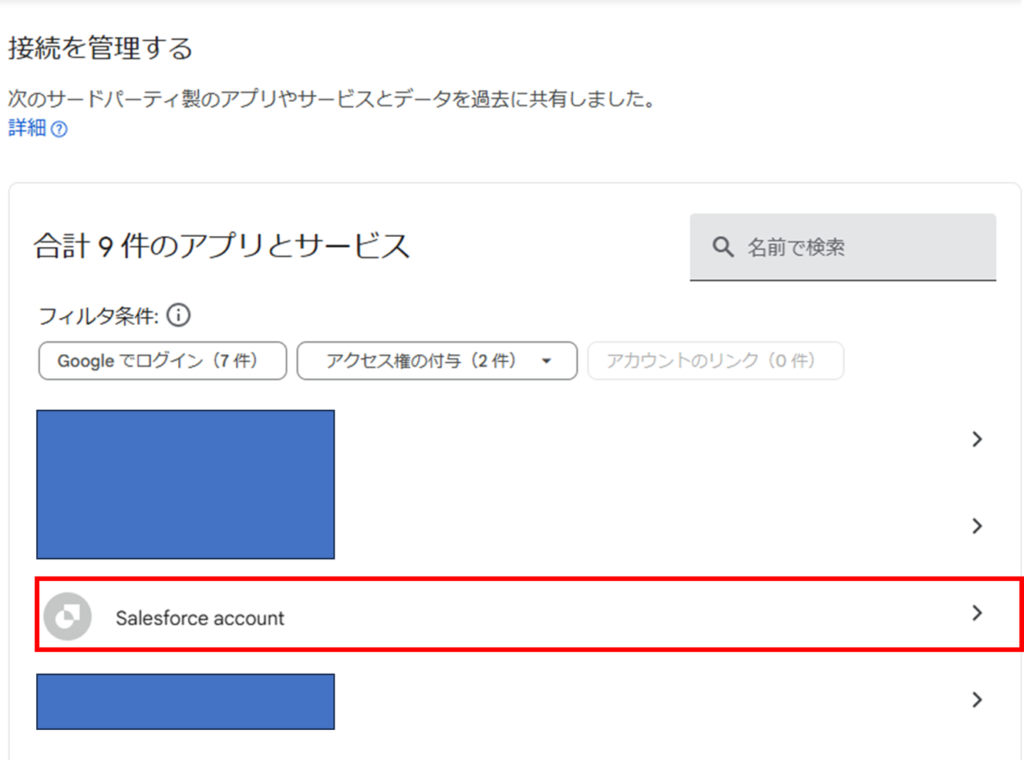Open アクセス権の付与 (2 件) filter dropdown
This screenshot has width=1024, height=760.
click(437, 360)
